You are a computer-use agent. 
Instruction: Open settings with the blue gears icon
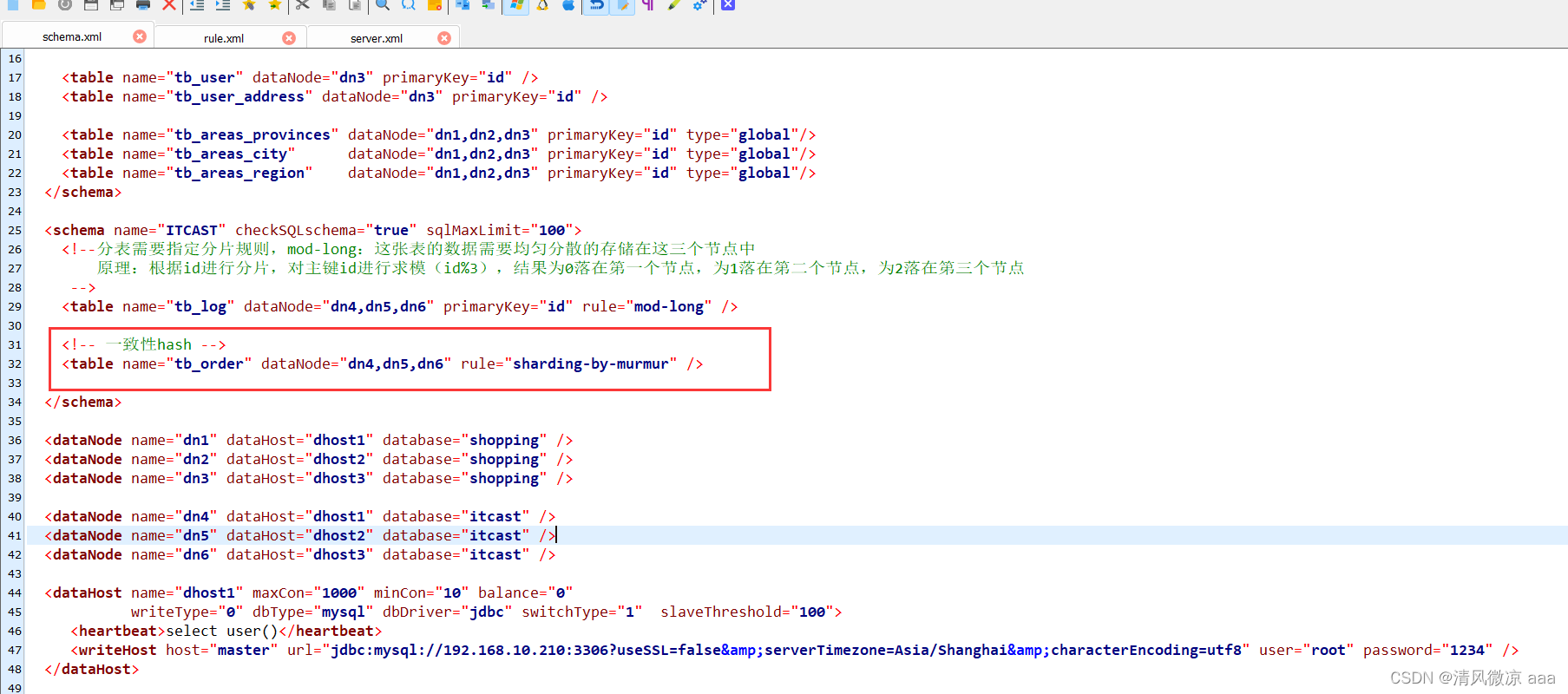pos(701,4)
